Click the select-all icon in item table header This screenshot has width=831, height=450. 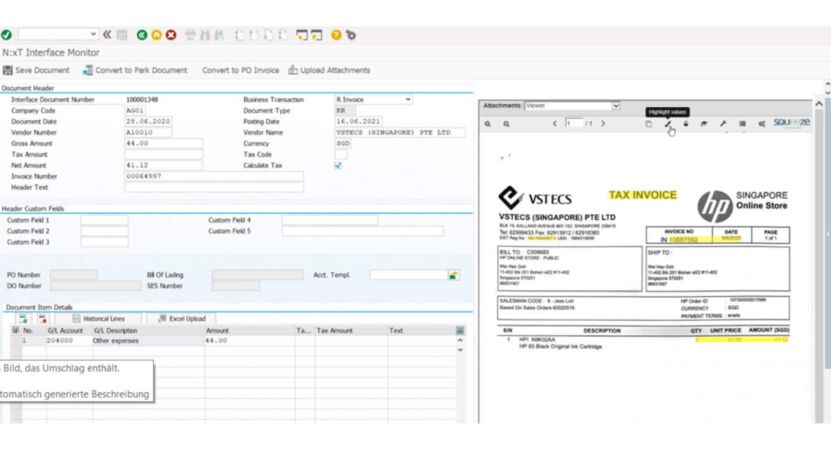click(x=15, y=330)
